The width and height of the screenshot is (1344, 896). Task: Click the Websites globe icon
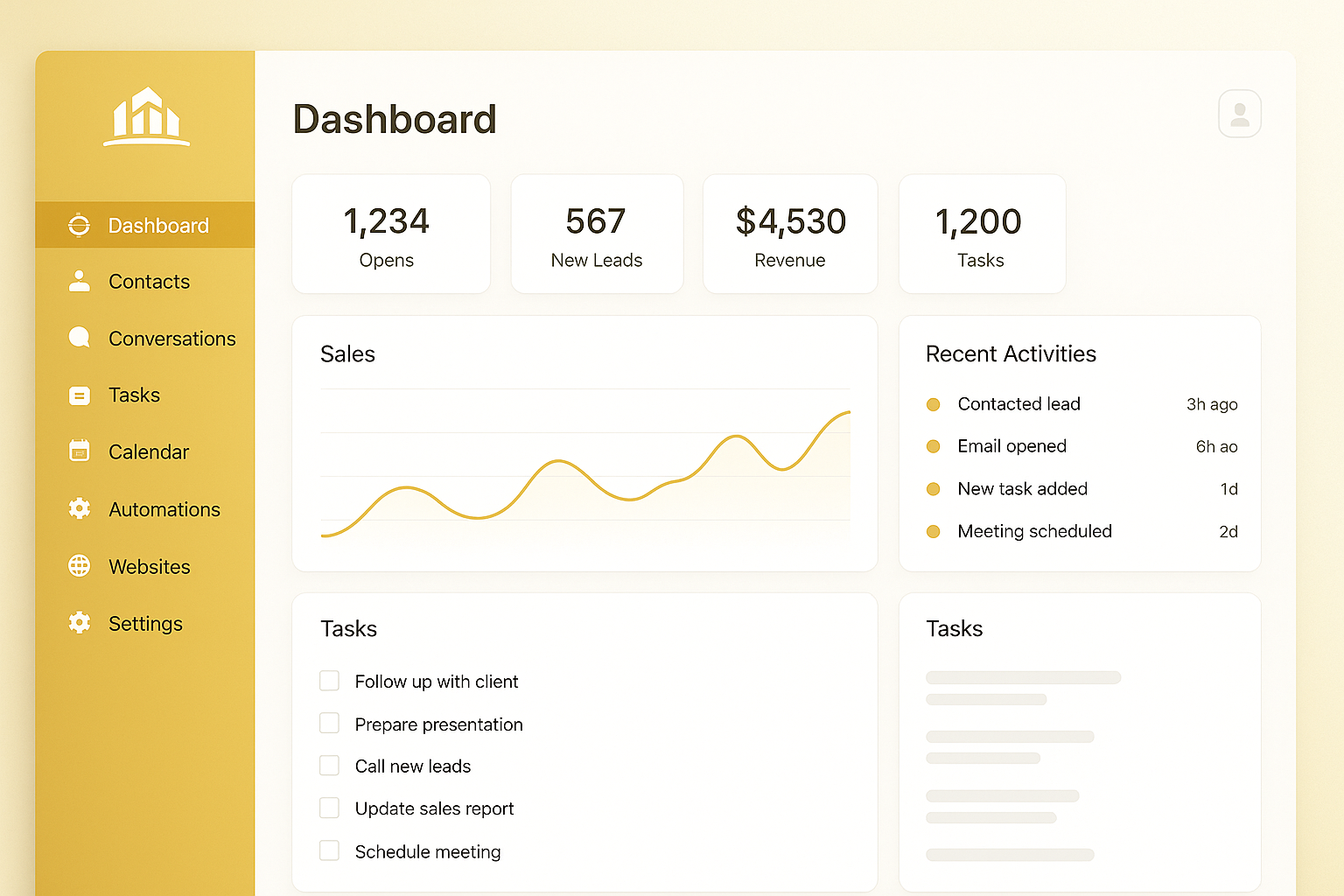(80, 566)
